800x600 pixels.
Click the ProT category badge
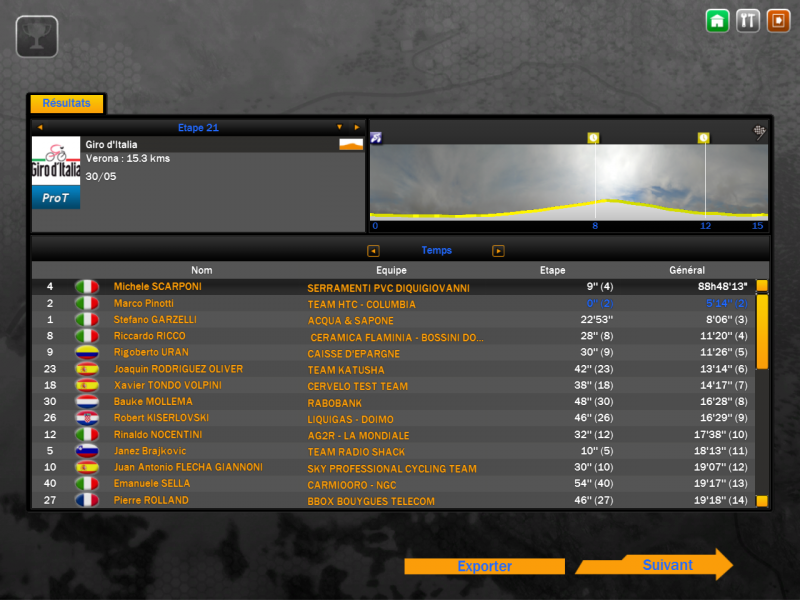56,197
